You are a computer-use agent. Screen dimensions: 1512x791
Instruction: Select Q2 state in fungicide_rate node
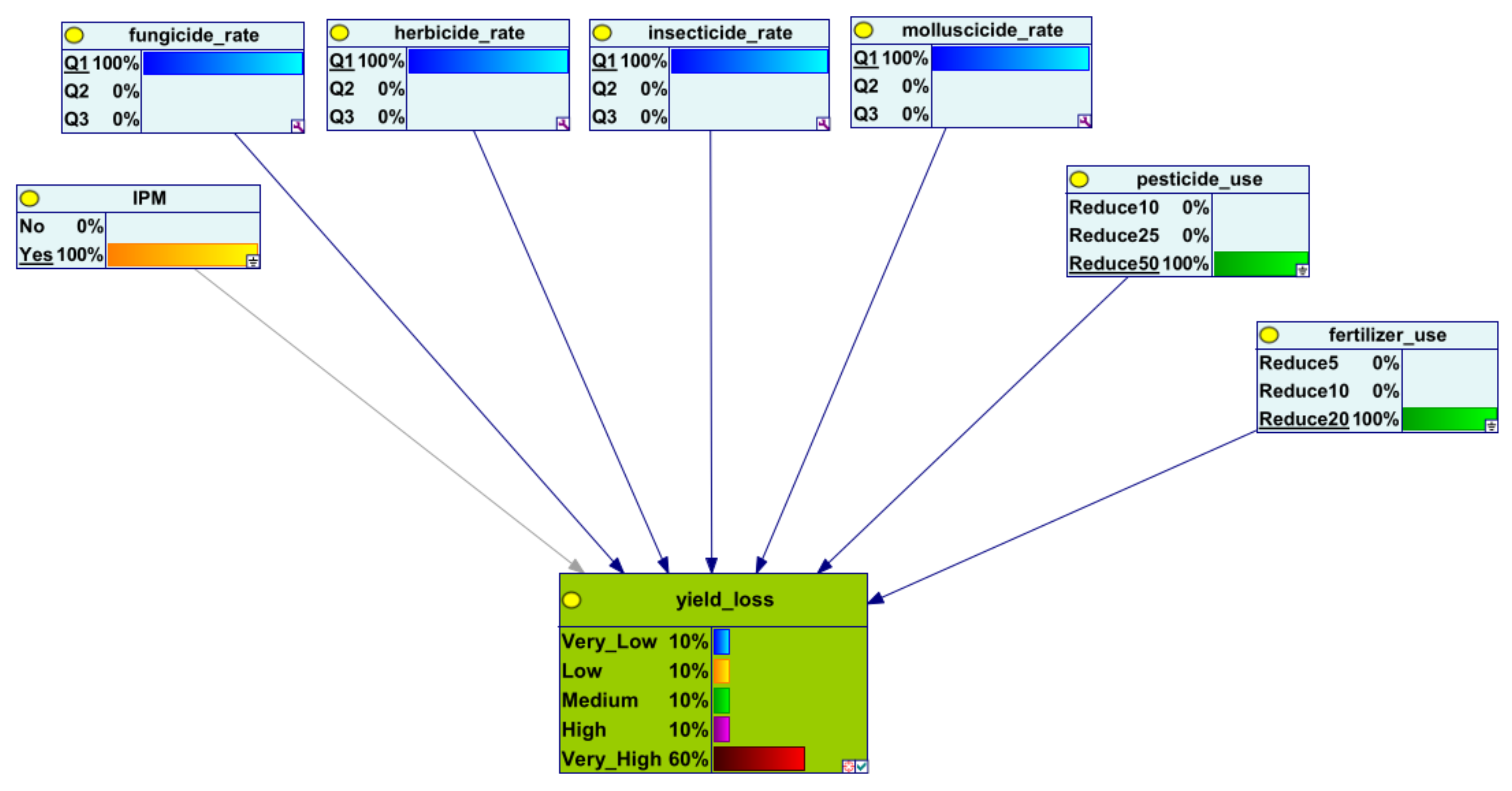tap(77, 91)
